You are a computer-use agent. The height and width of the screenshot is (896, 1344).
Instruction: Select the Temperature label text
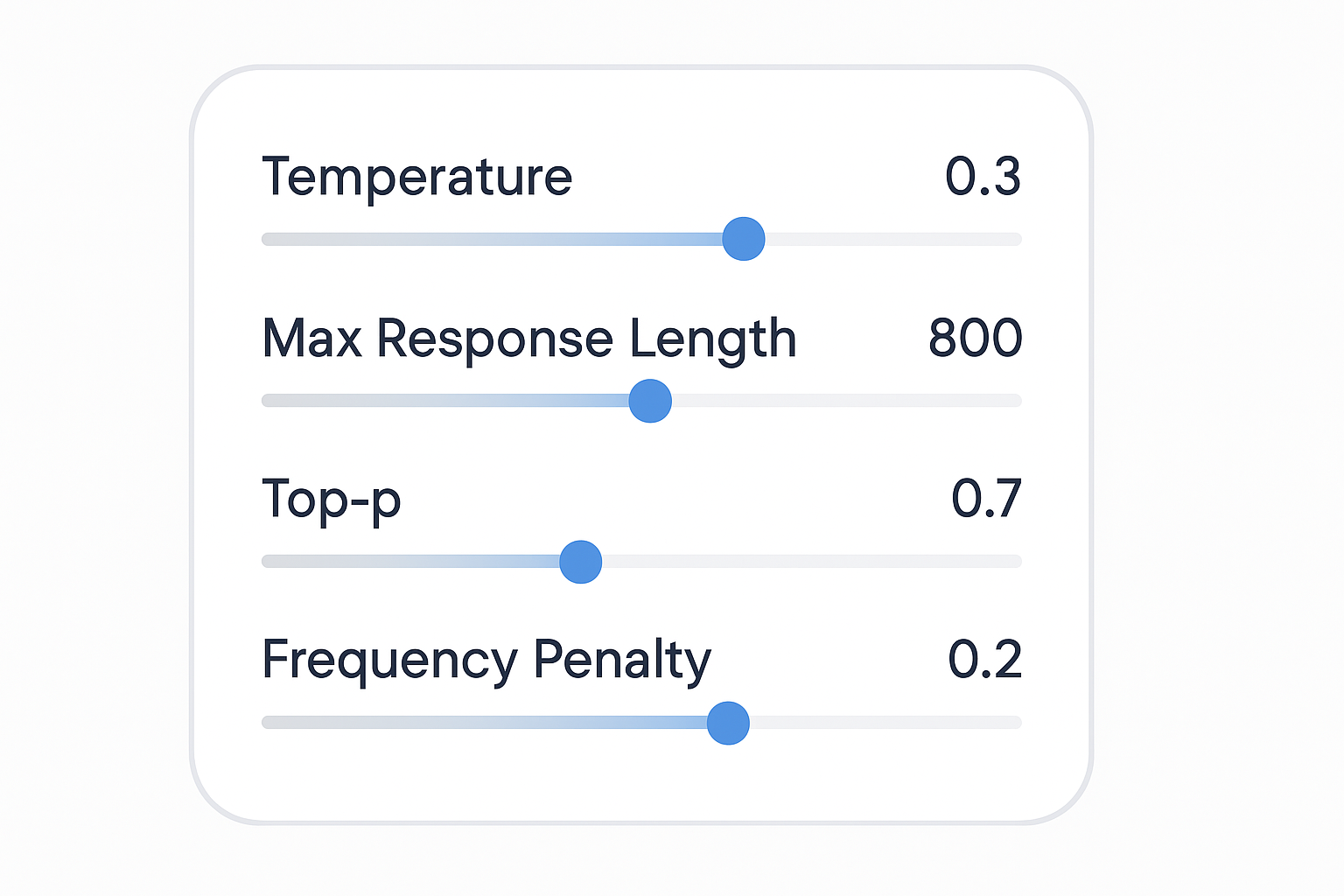point(416,177)
